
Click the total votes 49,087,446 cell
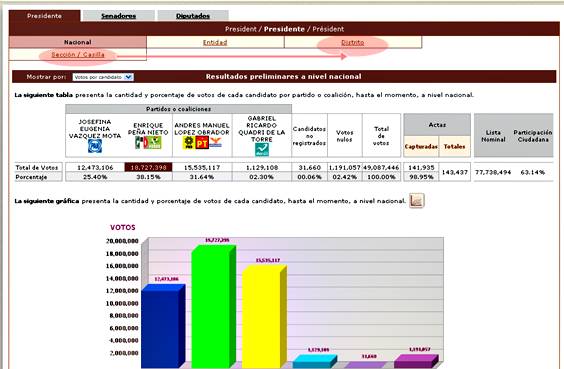pyautogui.click(x=381, y=167)
